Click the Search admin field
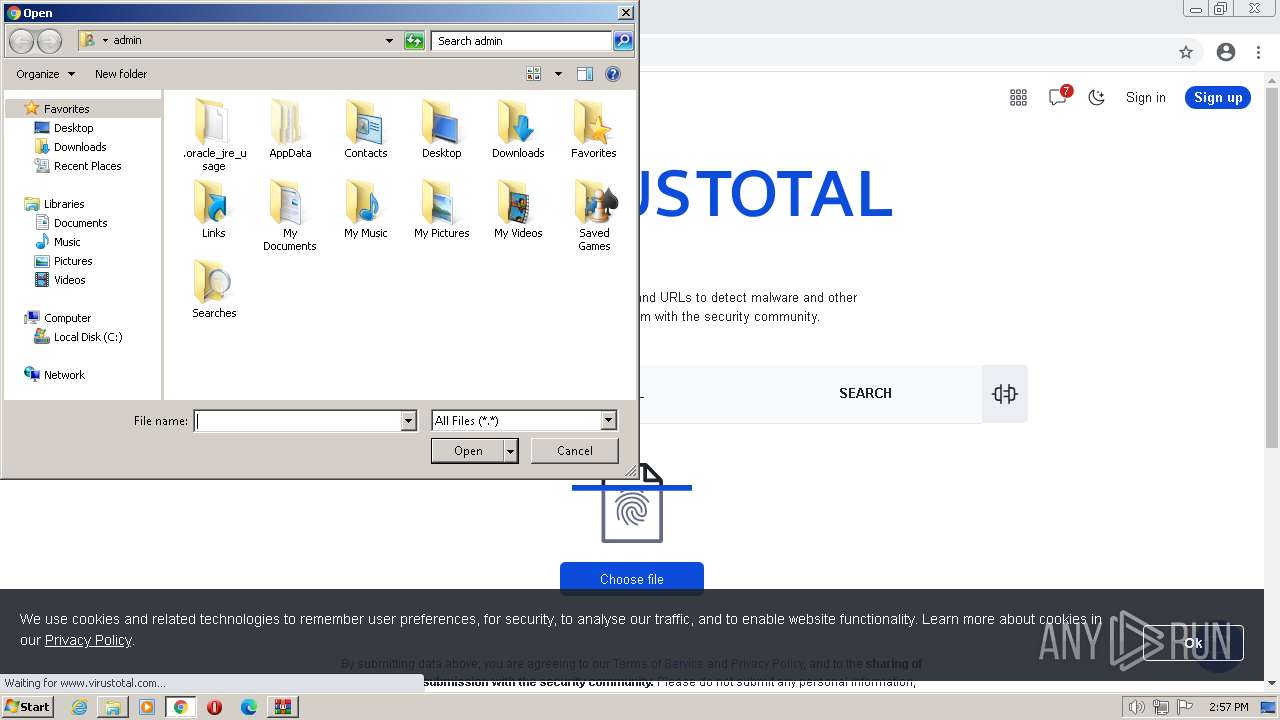This screenshot has height=720, width=1280. 522,41
